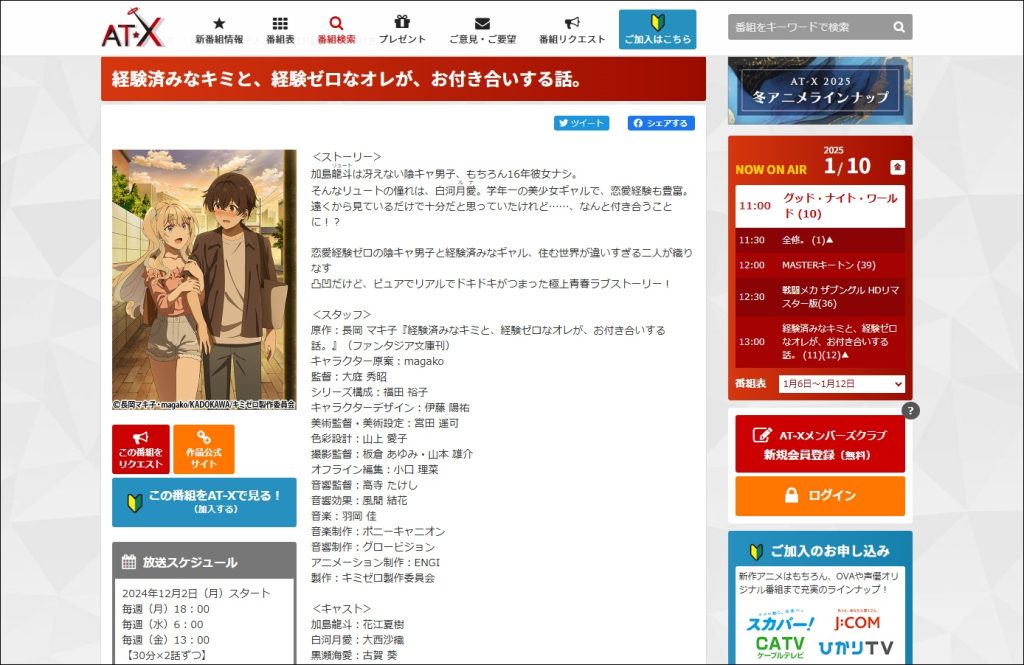1024x665 pixels.
Task: Click the calendar icon beside 放送スケジュール
Action: click(129, 562)
